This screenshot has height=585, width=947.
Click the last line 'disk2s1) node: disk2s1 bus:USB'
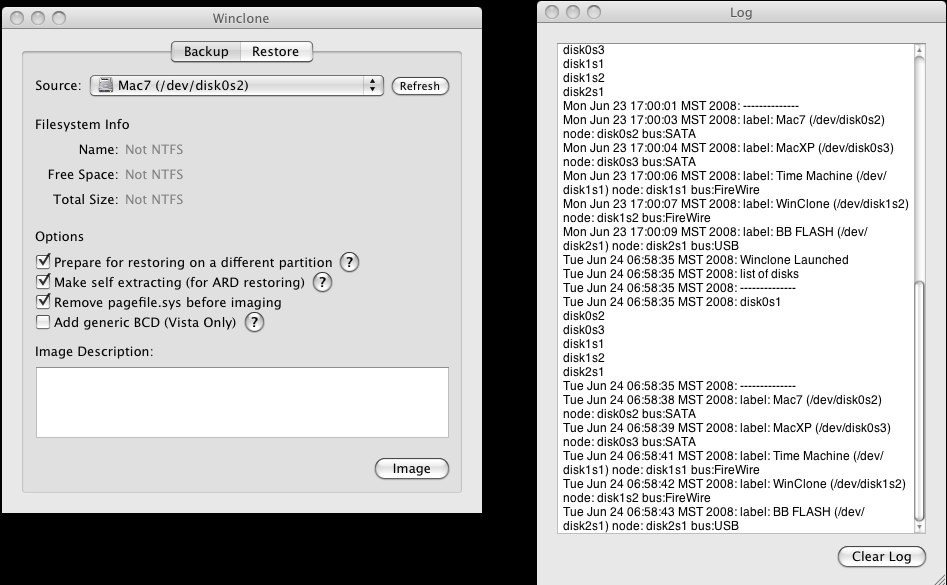pyautogui.click(x=651, y=526)
